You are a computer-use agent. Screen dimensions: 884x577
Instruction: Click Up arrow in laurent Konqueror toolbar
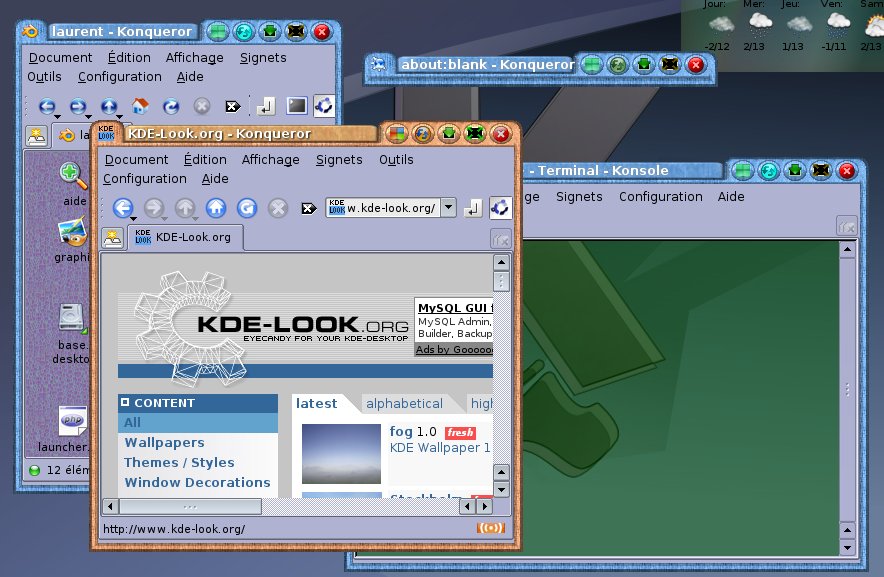109,106
